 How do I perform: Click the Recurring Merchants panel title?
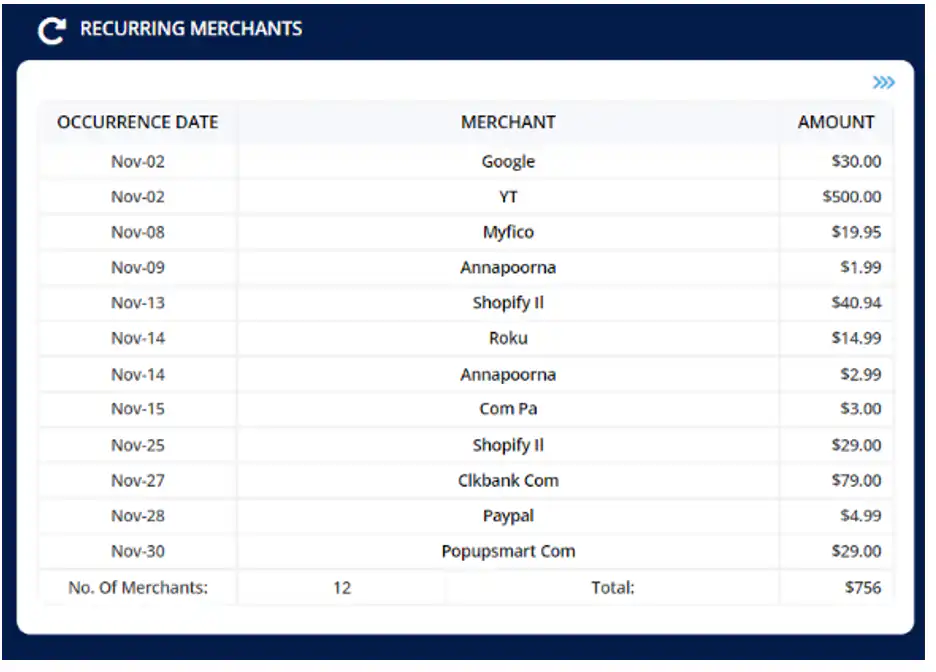click(x=191, y=29)
